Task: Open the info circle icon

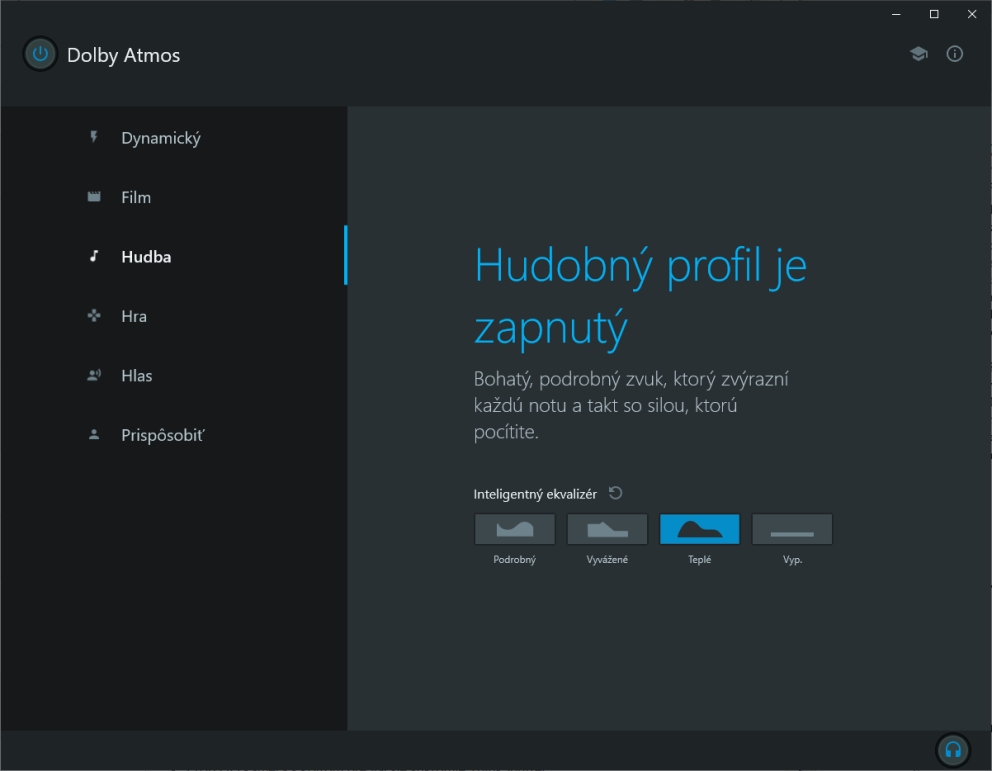Action: [x=955, y=54]
